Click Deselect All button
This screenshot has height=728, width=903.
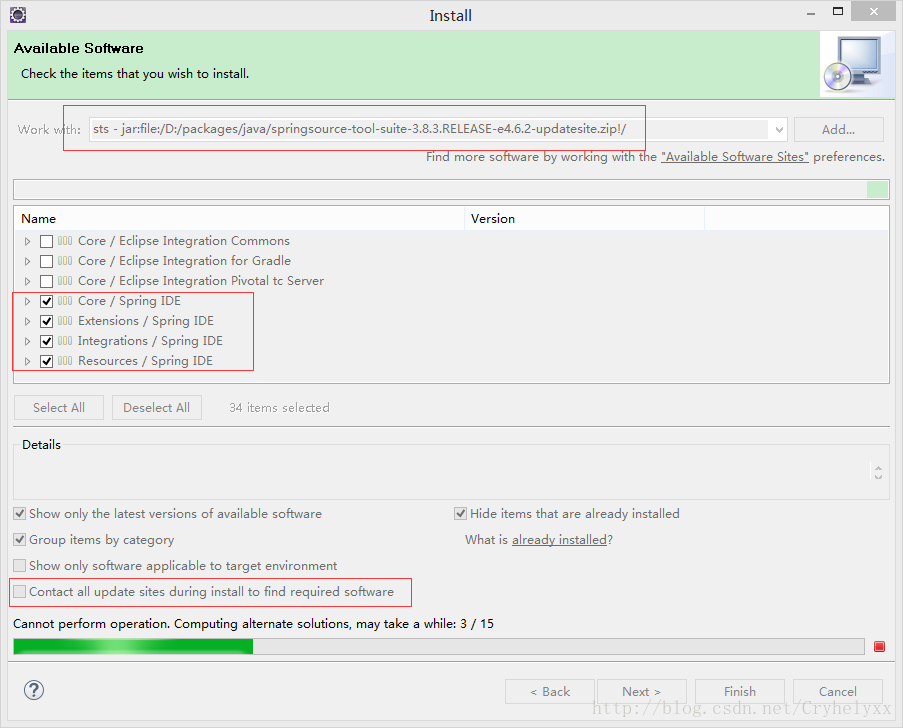157,408
